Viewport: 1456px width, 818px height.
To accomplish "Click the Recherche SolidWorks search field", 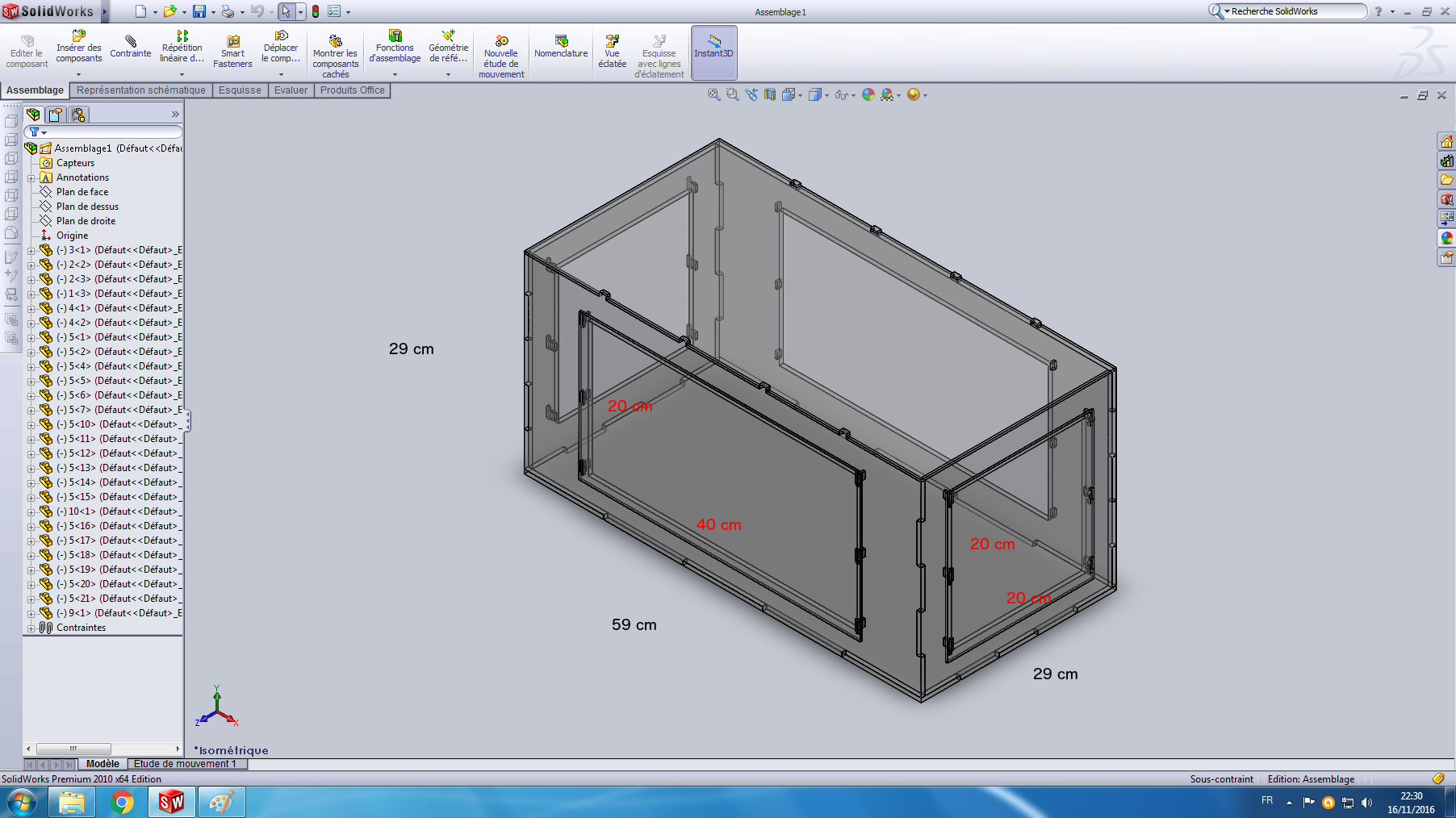I will (x=1295, y=11).
